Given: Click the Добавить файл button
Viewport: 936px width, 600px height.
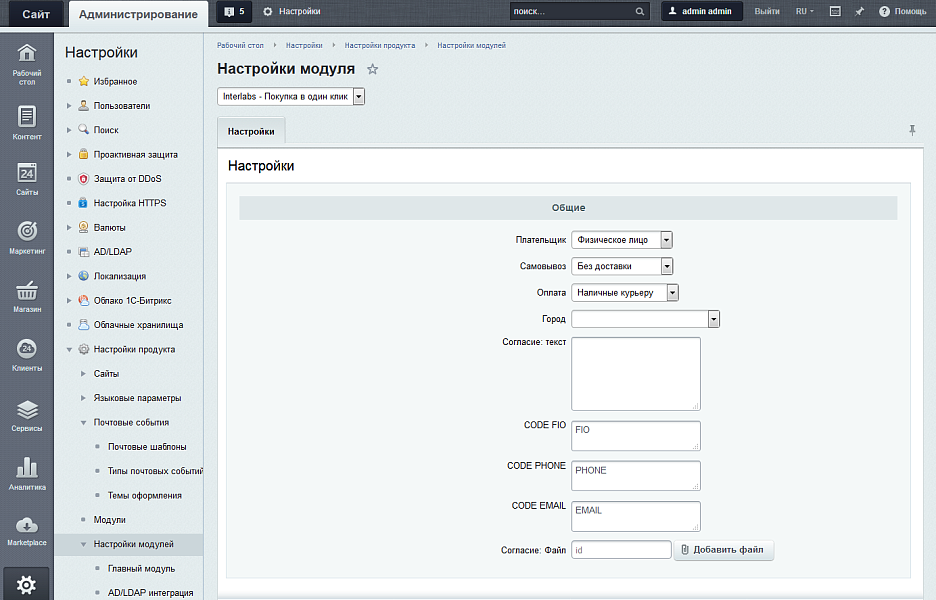Looking at the screenshot, I should (724, 550).
